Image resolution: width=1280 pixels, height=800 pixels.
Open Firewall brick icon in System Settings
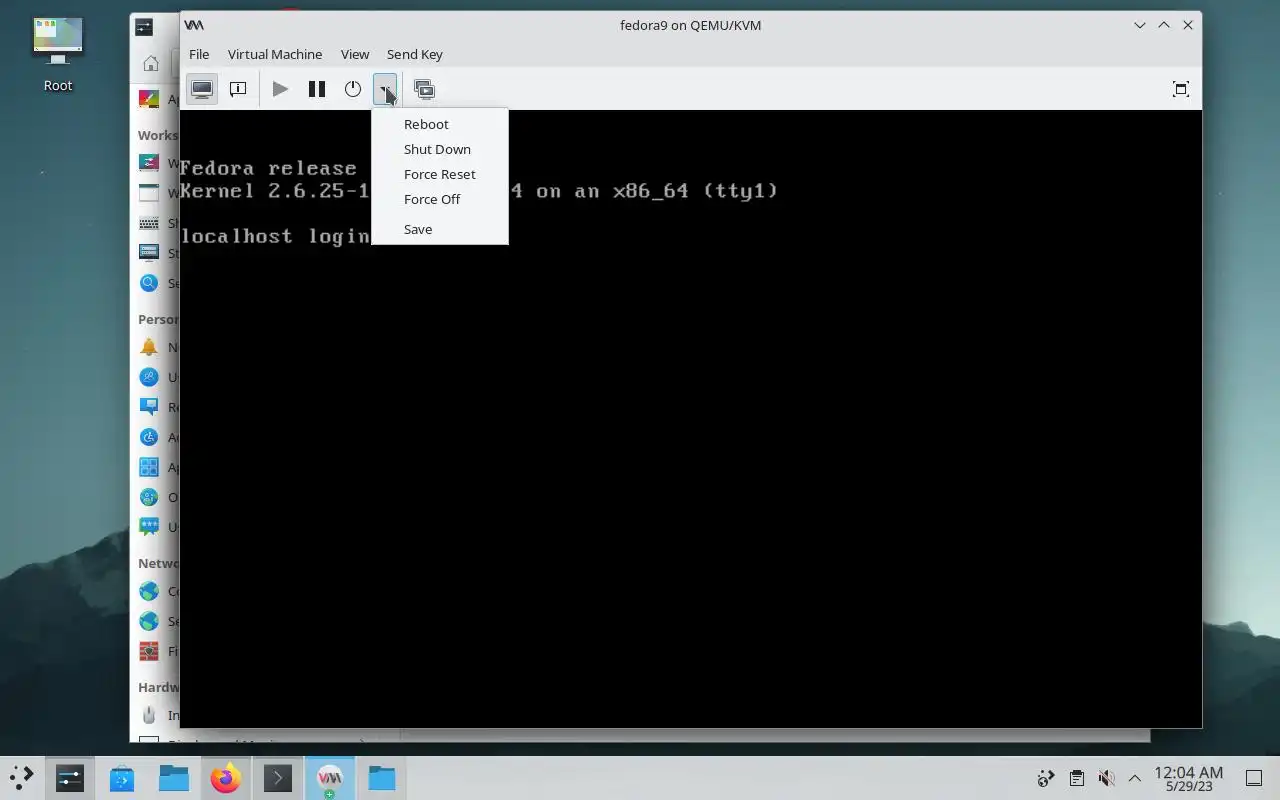149,651
